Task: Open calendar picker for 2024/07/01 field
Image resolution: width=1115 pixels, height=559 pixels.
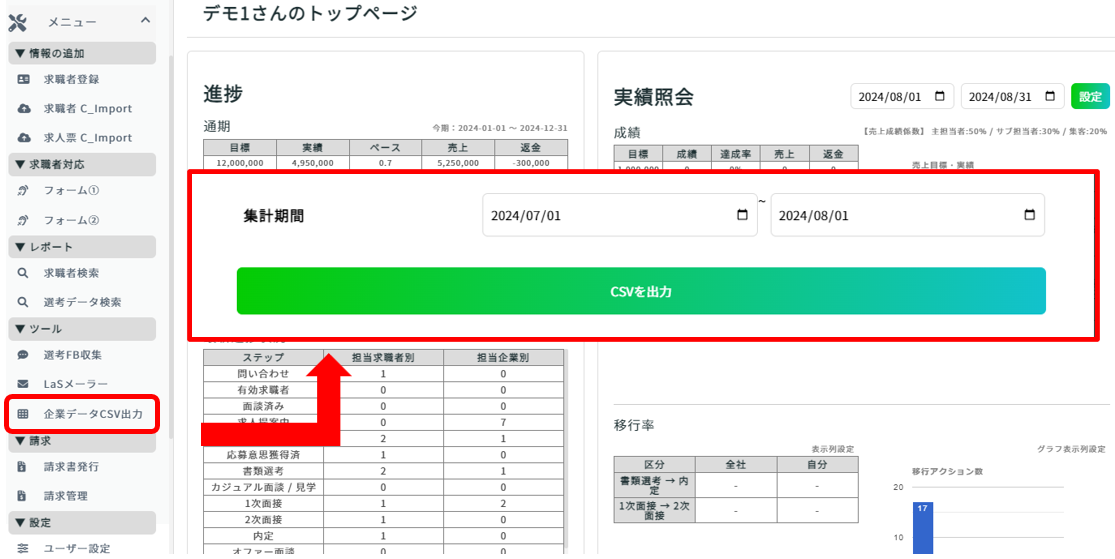Action: (x=742, y=215)
